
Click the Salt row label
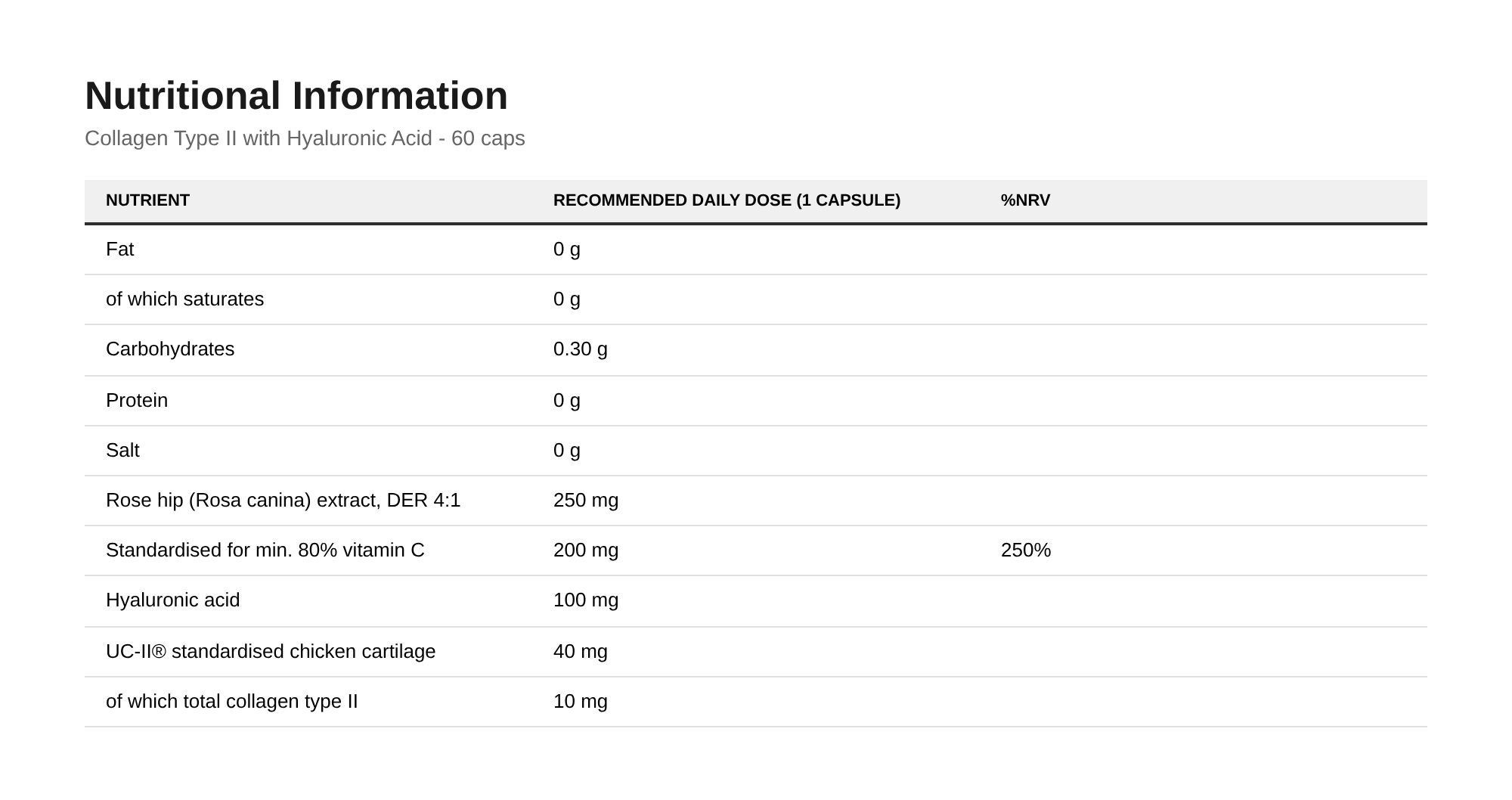[x=122, y=451]
